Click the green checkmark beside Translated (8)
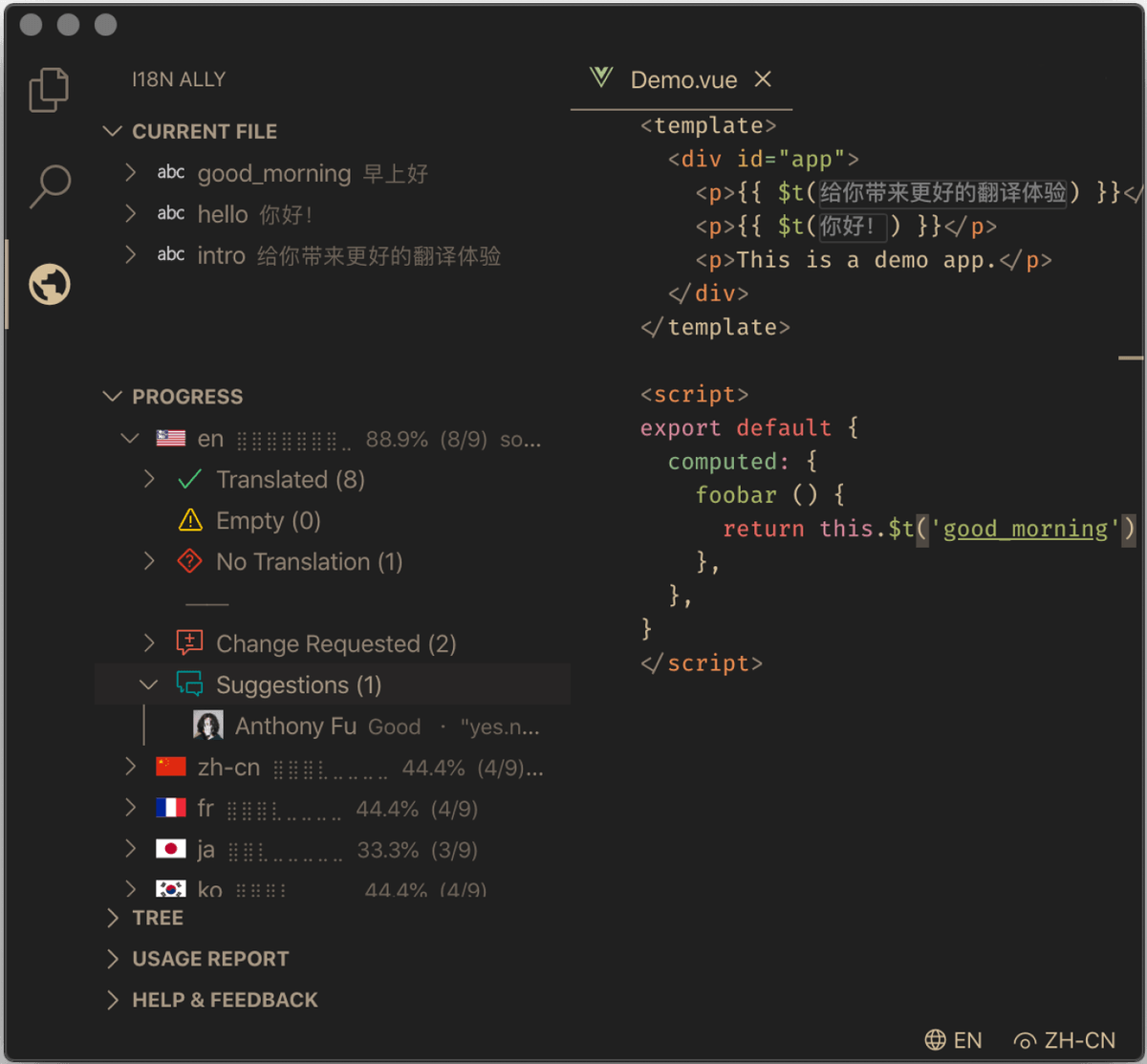The width and height of the screenshot is (1147, 1064). pos(189,479)
